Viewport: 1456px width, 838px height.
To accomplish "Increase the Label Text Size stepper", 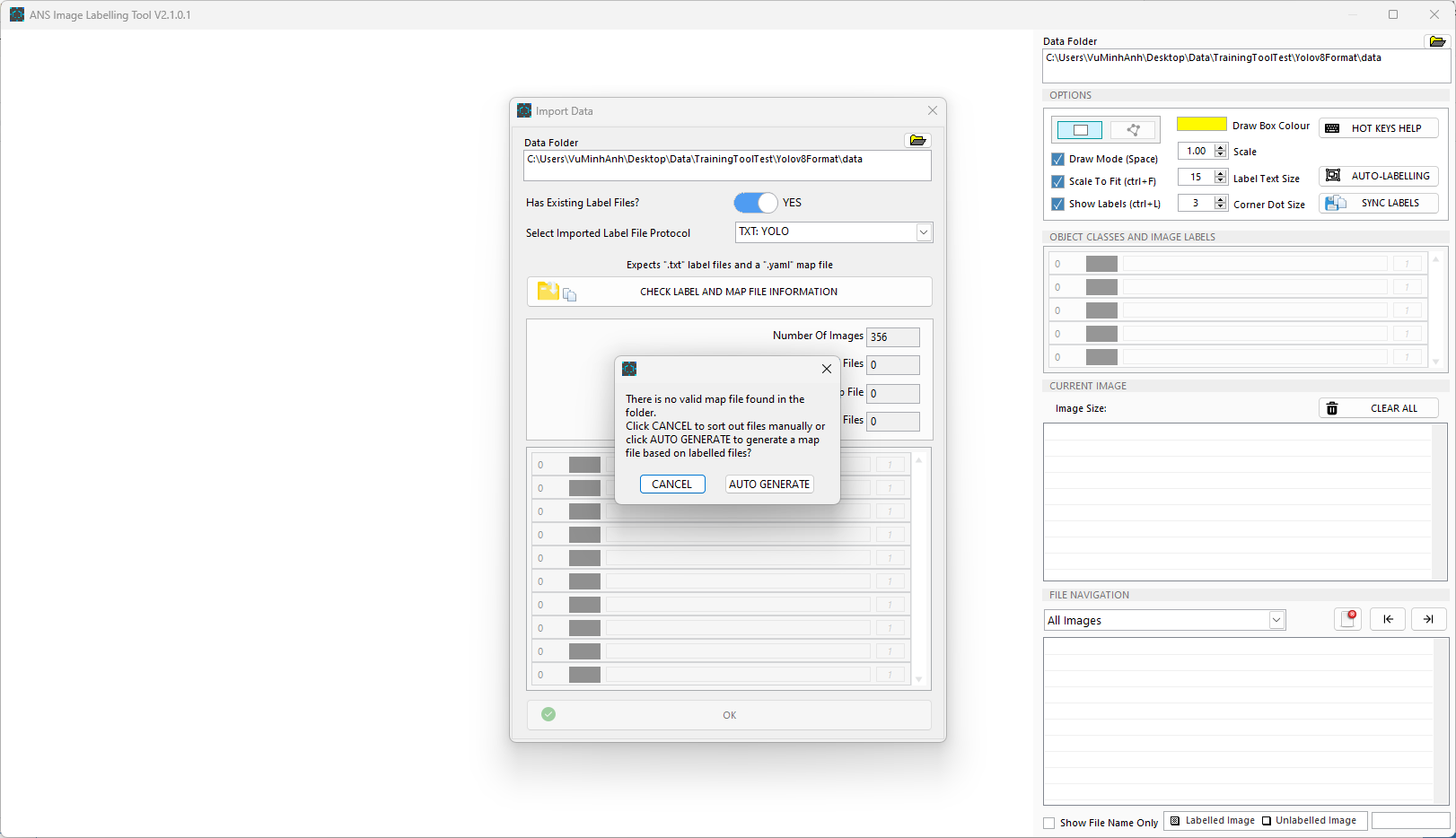I will click(x=1220, y=174).
